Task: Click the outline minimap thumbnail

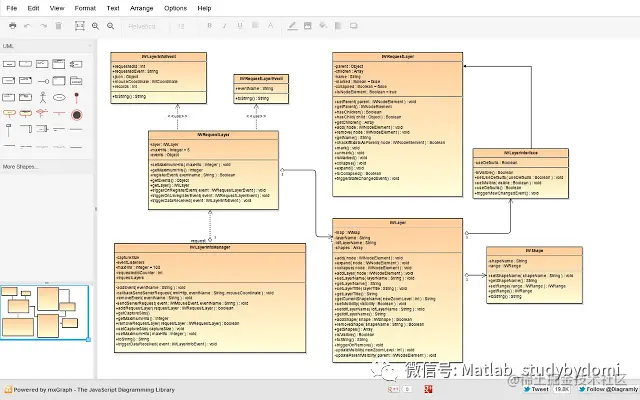Action: pos(44,313)
